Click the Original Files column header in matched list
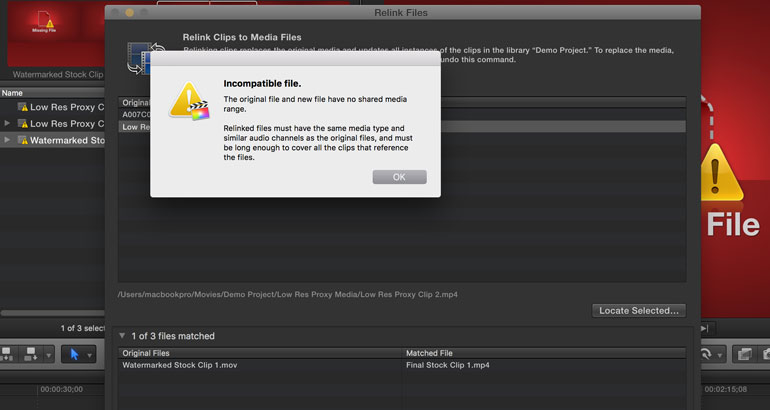The width and height of the screenshot is (770, 410). click(x=260, y=353)
